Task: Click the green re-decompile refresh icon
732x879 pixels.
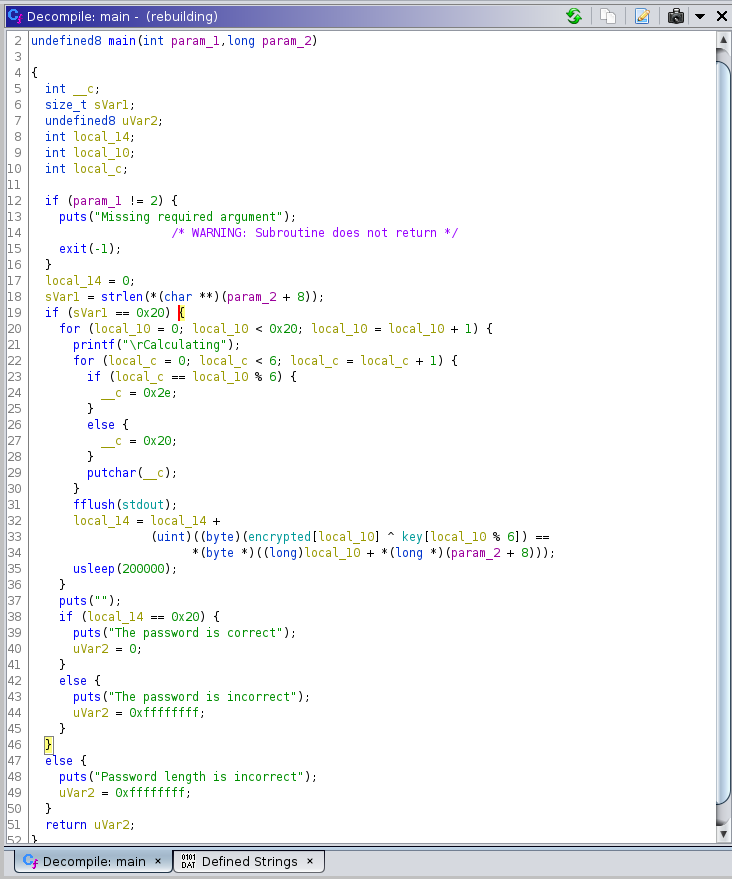Action: tap(574, 16)
